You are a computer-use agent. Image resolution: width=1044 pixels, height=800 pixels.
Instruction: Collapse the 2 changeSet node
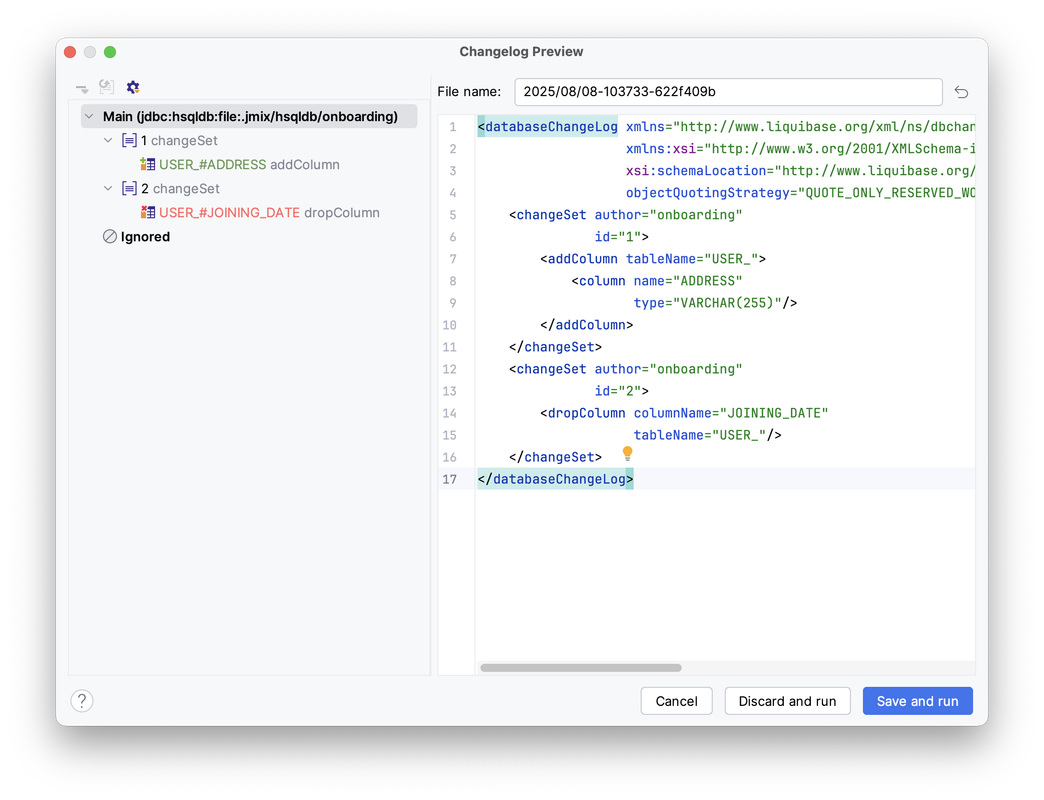pos(108,188)
